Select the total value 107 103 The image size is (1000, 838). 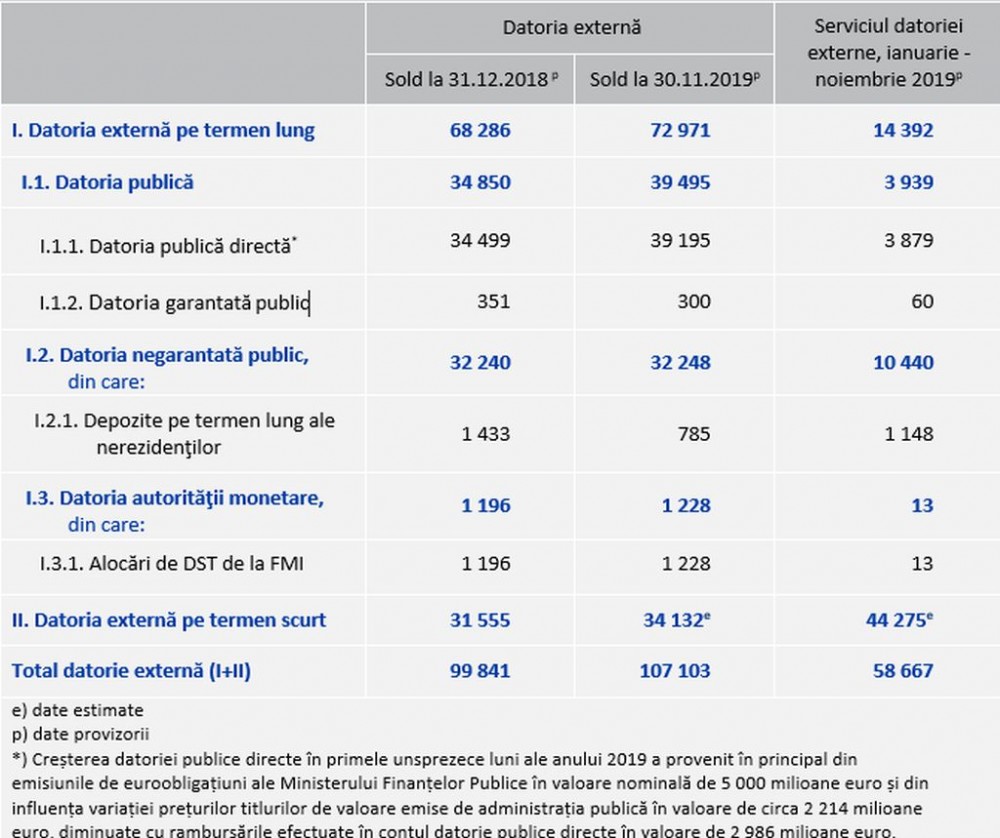click(x=675, y=670)
